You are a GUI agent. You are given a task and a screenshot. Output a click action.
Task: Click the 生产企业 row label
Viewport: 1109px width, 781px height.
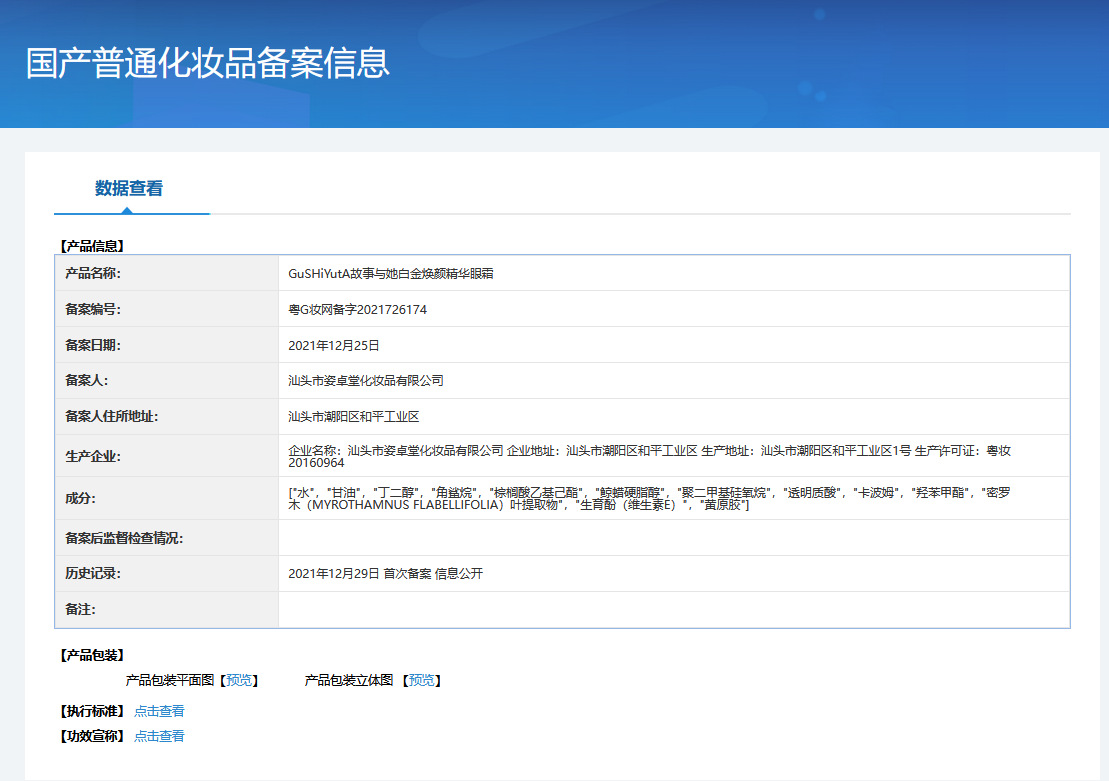pos(93,456)
